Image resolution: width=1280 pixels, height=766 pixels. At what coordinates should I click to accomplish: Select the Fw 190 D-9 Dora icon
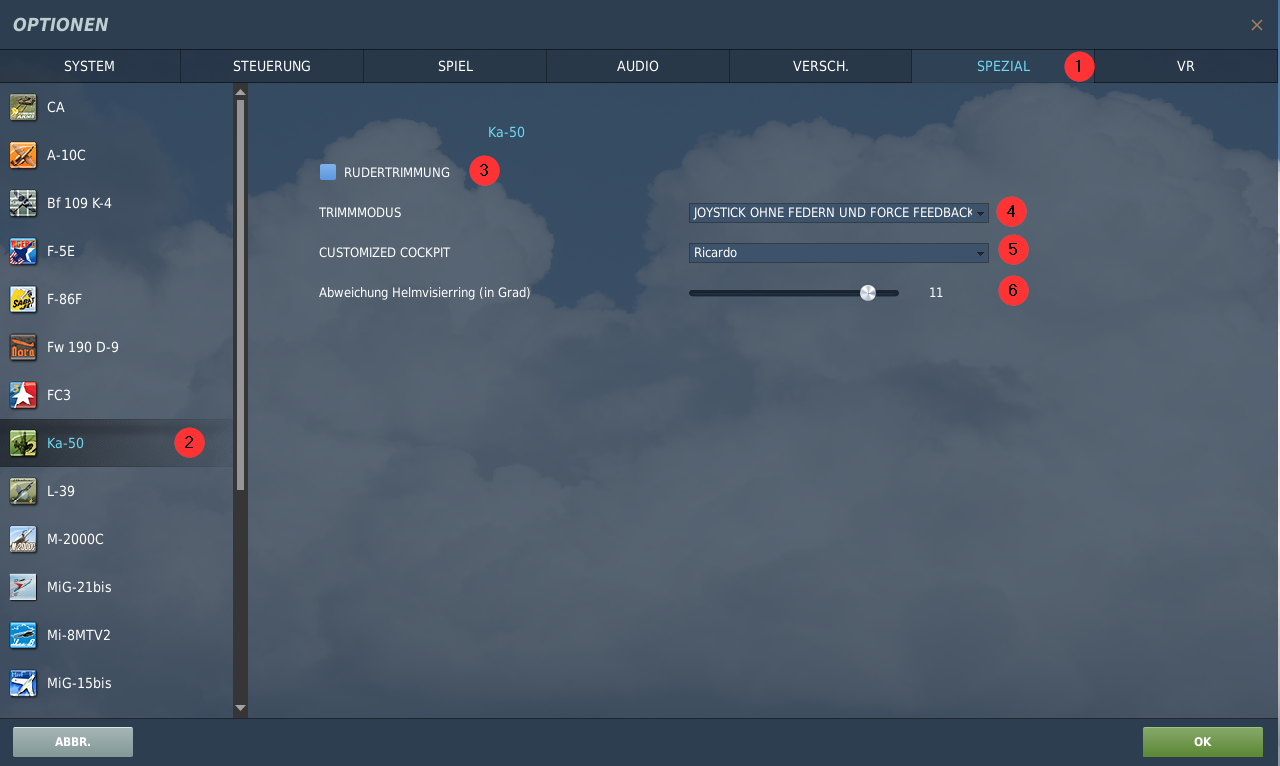point(23,347)
